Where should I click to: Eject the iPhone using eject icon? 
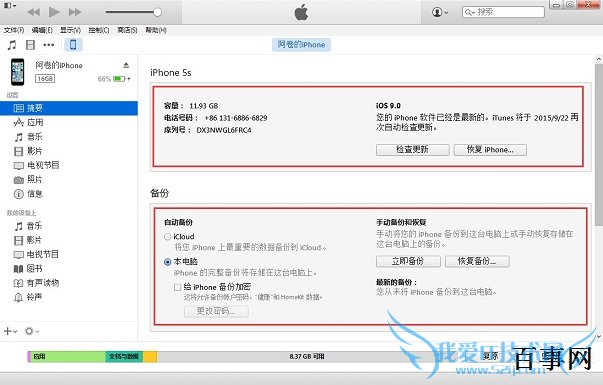(126, 65)
